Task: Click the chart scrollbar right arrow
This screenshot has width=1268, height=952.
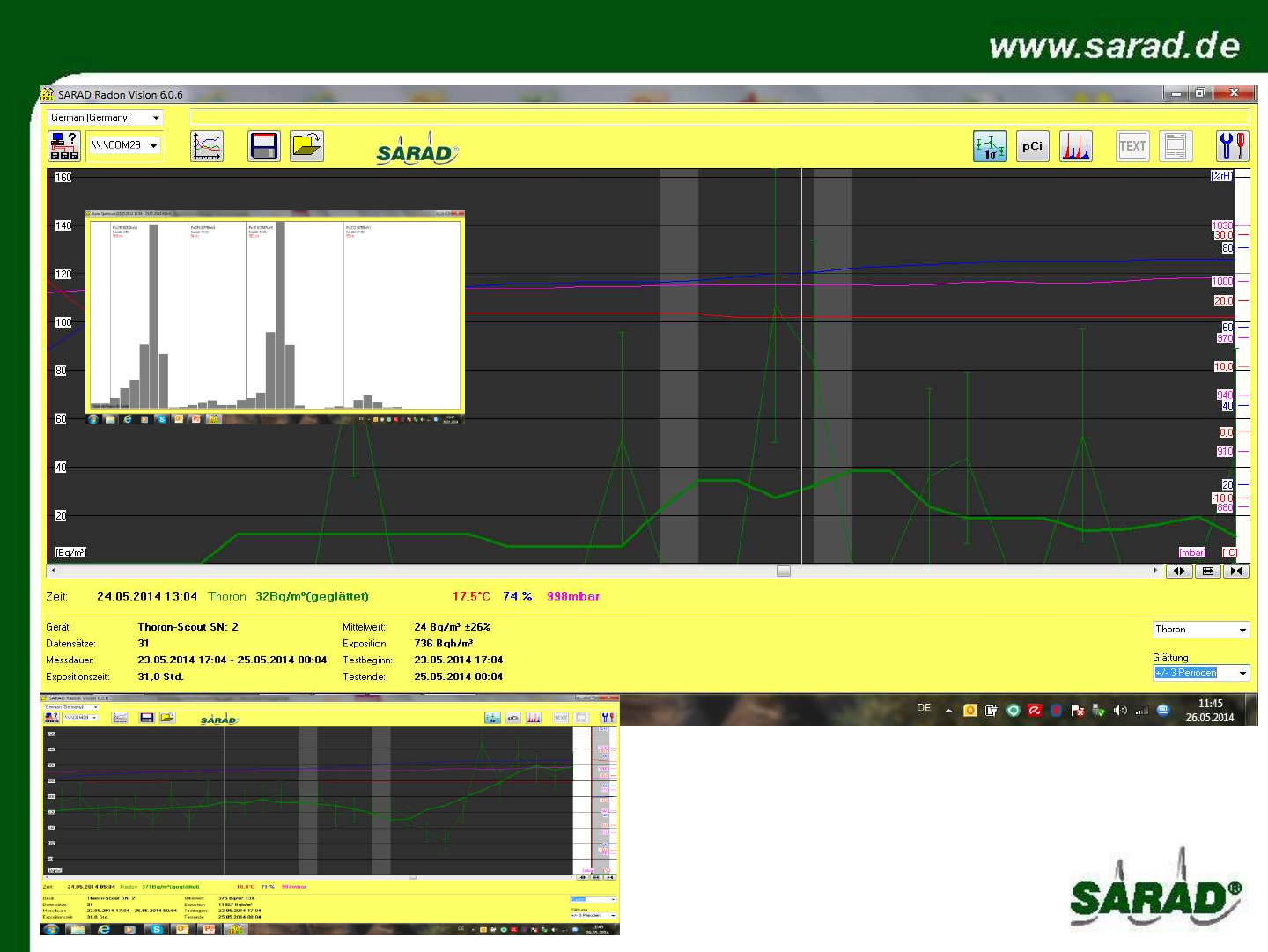Action: (1155, 571)
